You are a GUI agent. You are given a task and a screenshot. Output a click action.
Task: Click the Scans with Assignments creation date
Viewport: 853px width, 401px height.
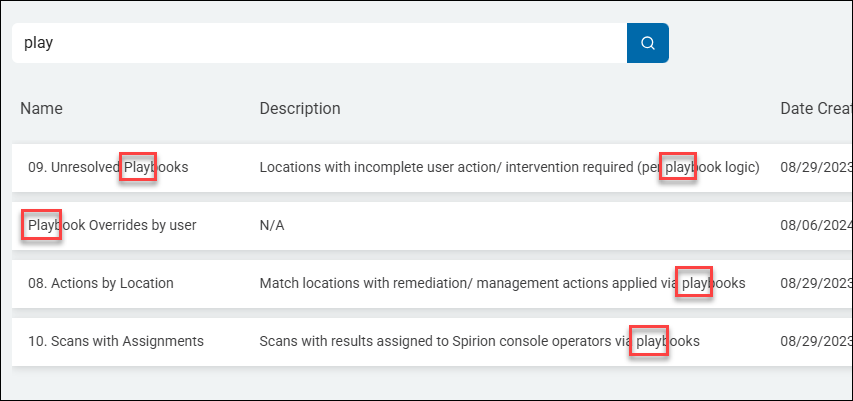click(815, 341)
